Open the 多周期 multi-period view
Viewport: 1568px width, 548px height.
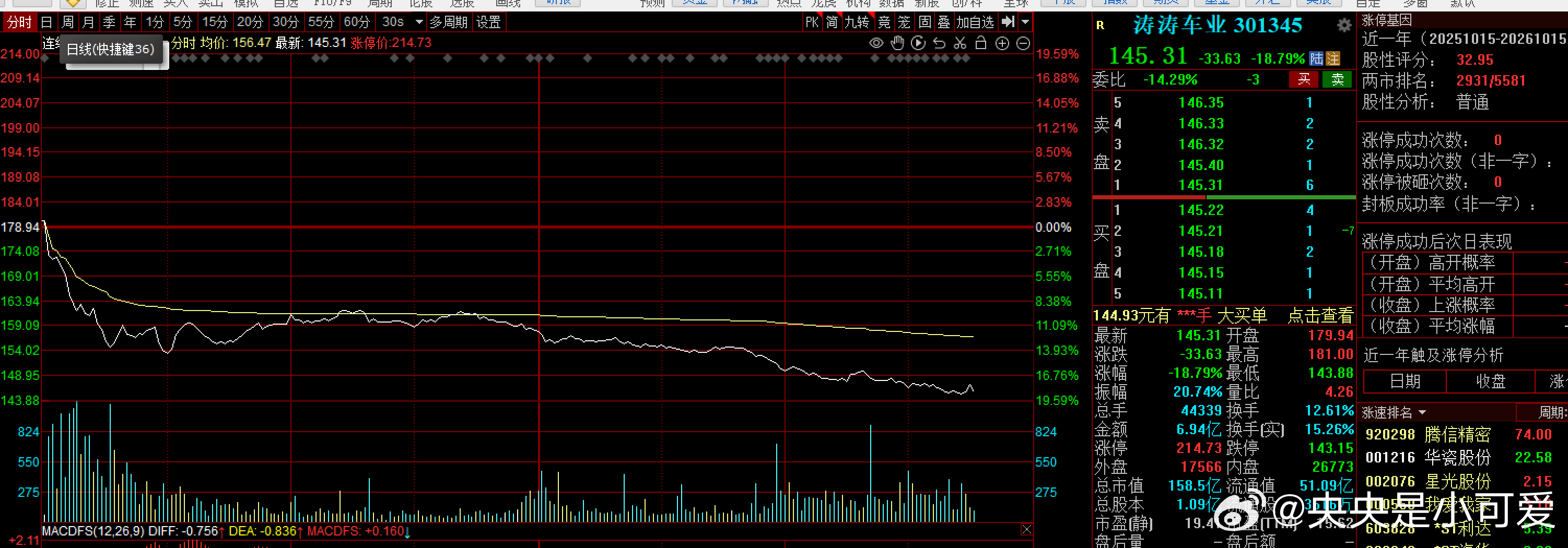pos(449,22)
